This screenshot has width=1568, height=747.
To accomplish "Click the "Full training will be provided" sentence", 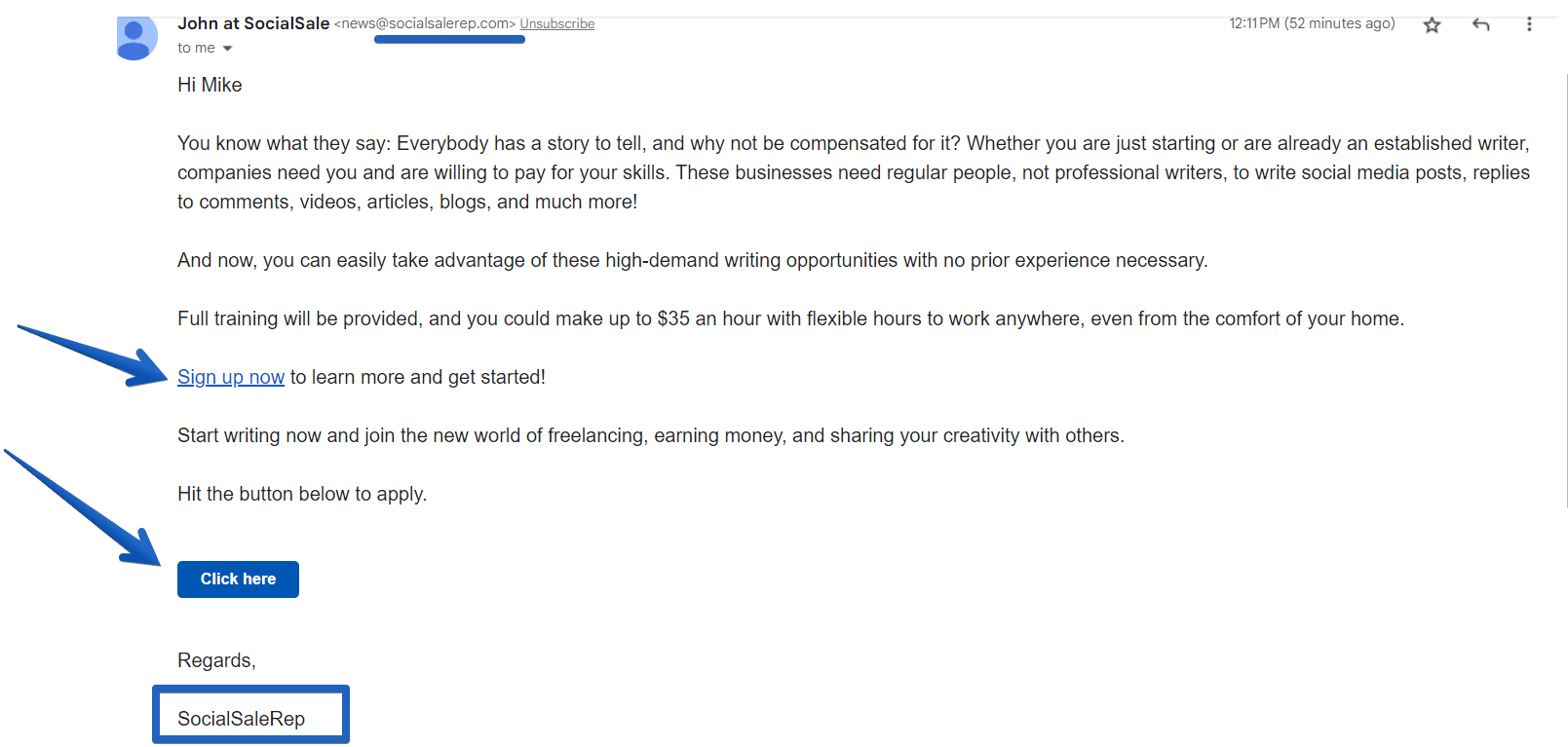I will tap(790, 318).
